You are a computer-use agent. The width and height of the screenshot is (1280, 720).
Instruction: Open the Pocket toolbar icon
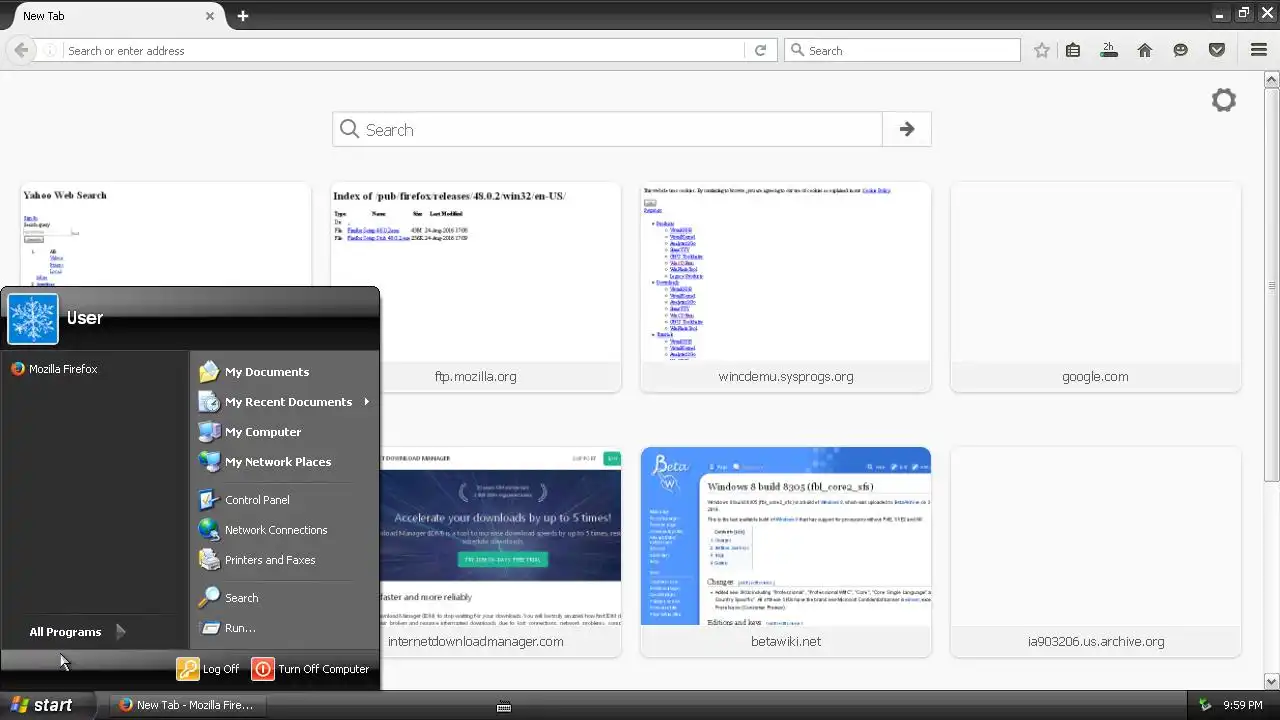pos(1217,50)
